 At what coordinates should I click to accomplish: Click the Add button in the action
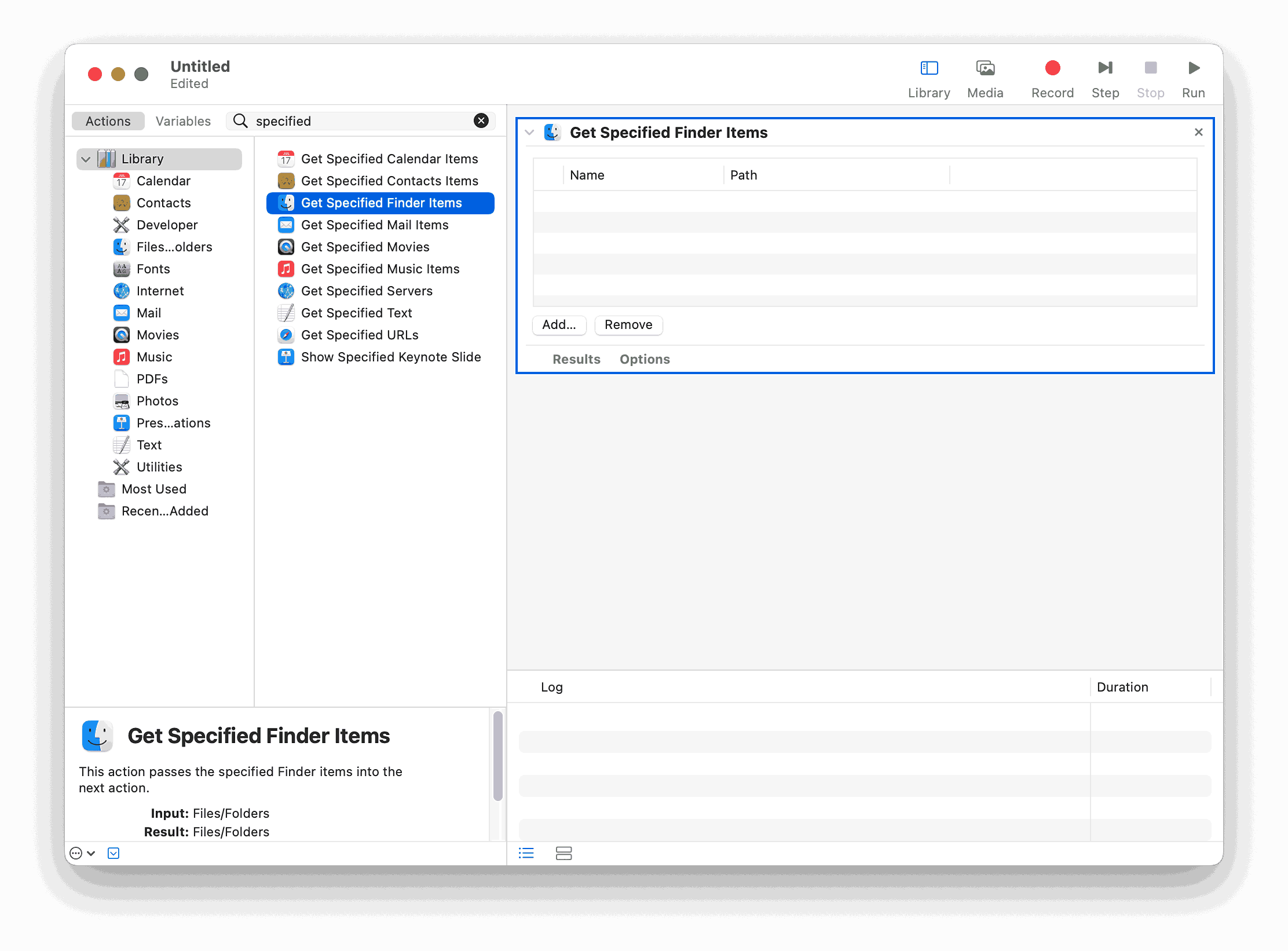click(x=559, y=325)
